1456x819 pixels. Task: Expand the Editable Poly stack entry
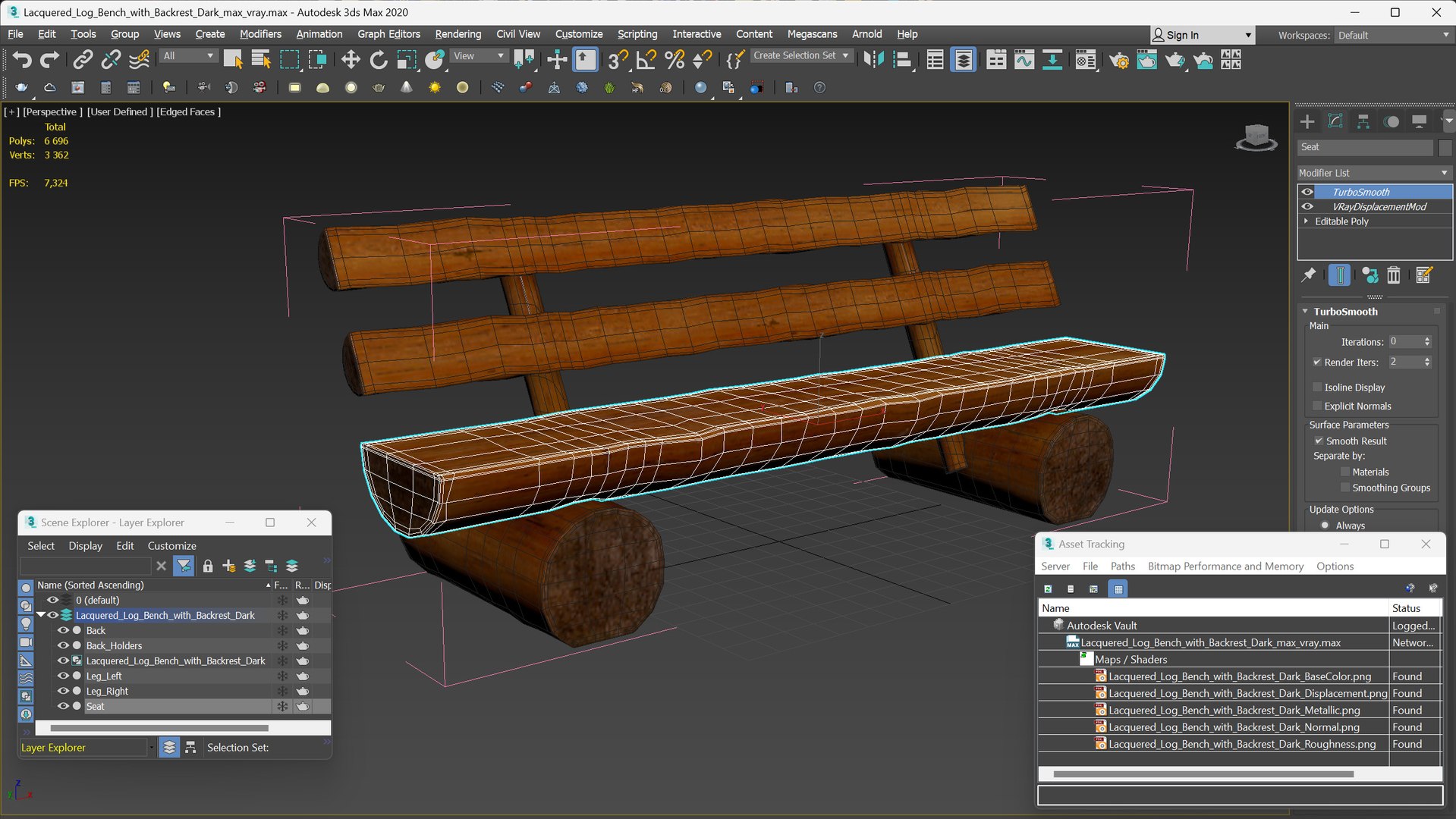click(1306, 221)
